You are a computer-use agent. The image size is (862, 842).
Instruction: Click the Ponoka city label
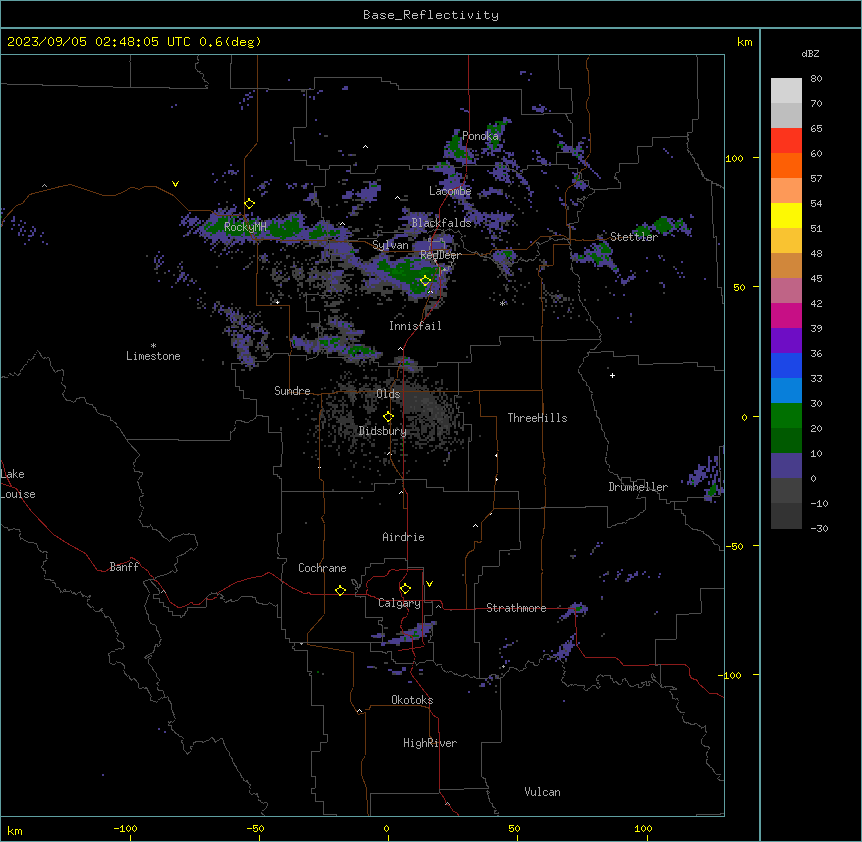(x=480, y=136)
